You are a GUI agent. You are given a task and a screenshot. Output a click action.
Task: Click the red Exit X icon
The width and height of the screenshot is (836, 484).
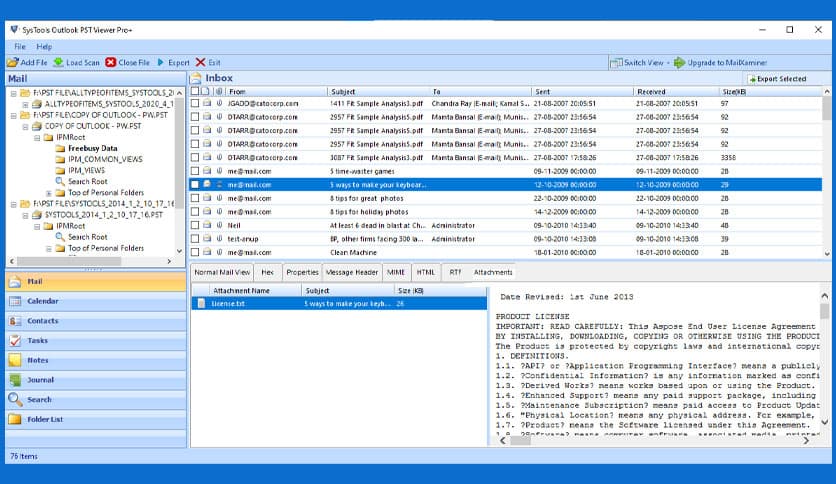tap(200, 62)
